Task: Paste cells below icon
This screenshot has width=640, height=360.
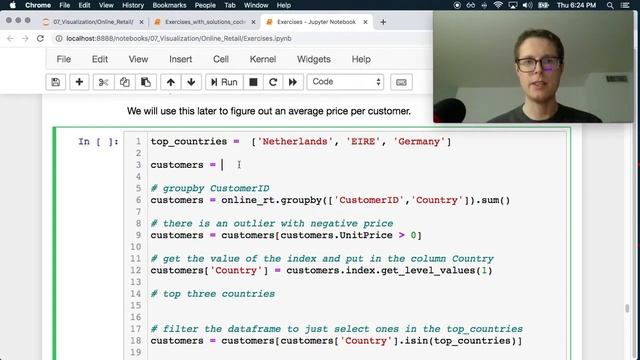Action: pyautogui.click(x=146, y=82)
